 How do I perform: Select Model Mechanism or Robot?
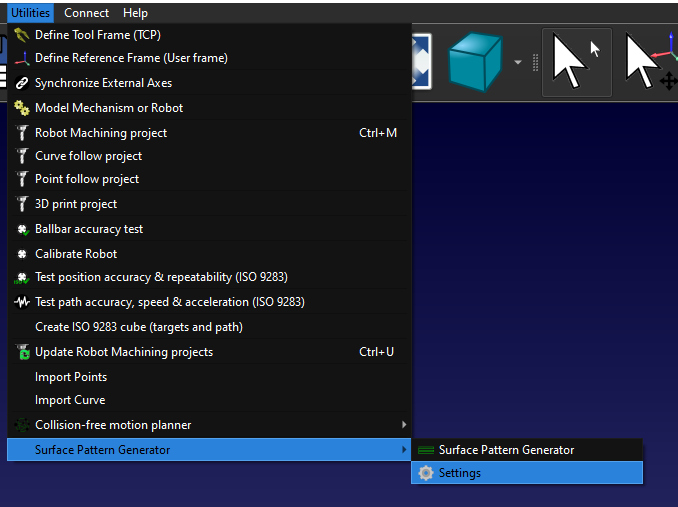(x=209, y=108)
